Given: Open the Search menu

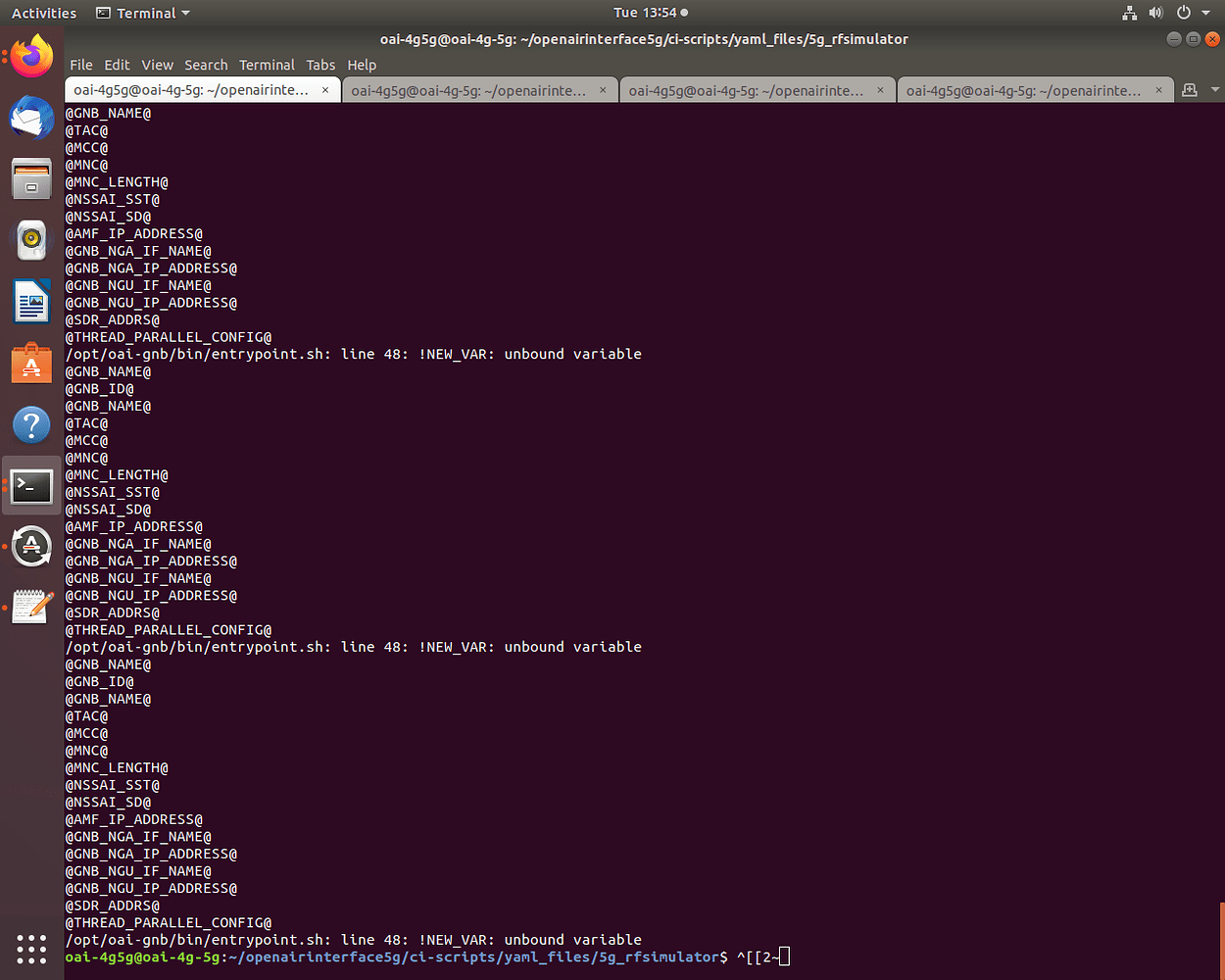Looking at the screenshot, I should (x=206, y=65).
